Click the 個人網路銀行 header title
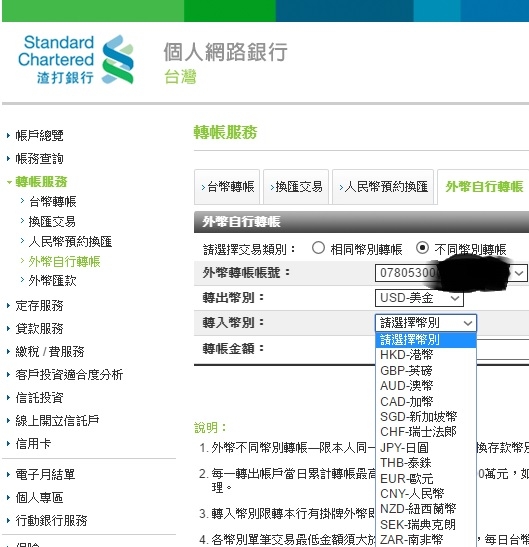529x547 pixels. tap(225, 52)
